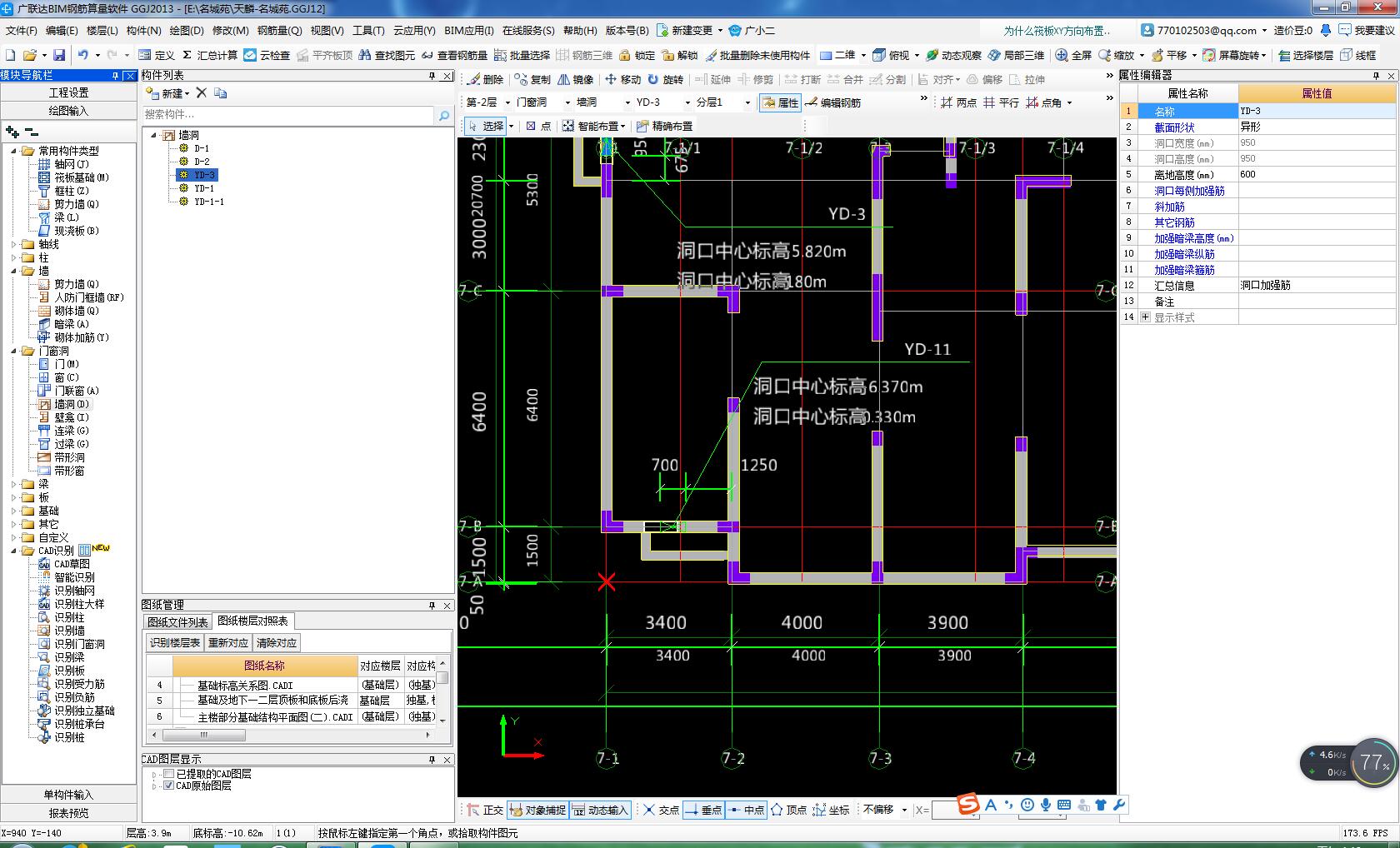
Task: Start 云检查 cloud check
Action: tap(267, 55)
